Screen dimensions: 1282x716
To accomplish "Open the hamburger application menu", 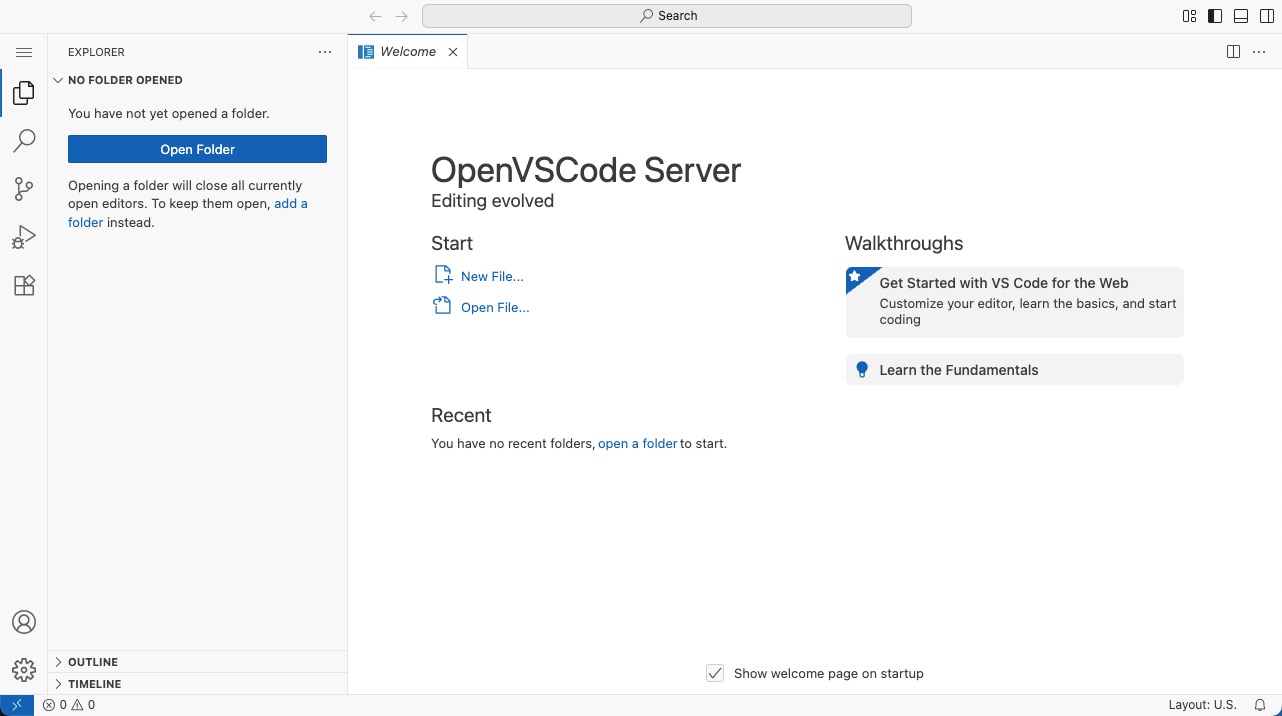I will pos(24,52).
